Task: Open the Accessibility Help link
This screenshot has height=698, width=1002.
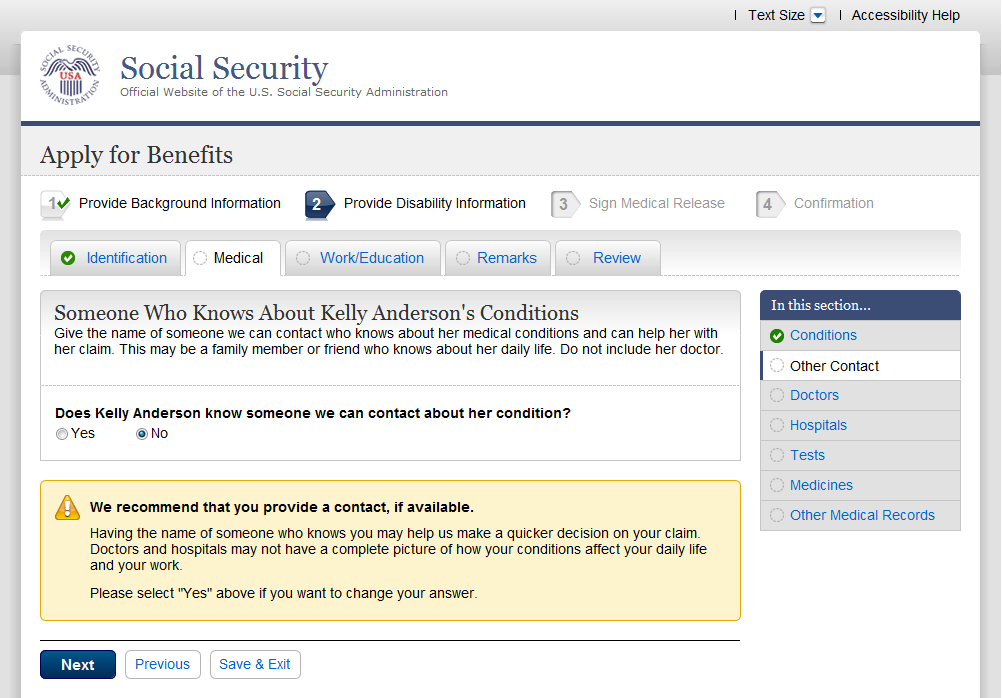Action: 905,15
